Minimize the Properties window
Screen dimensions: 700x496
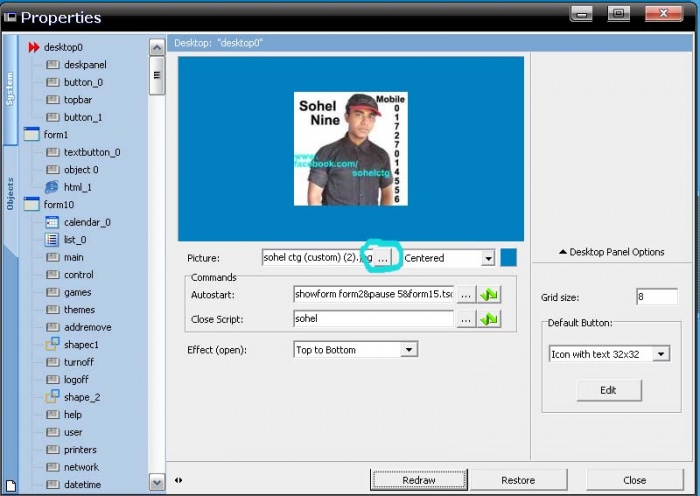[x=581, y=13]
